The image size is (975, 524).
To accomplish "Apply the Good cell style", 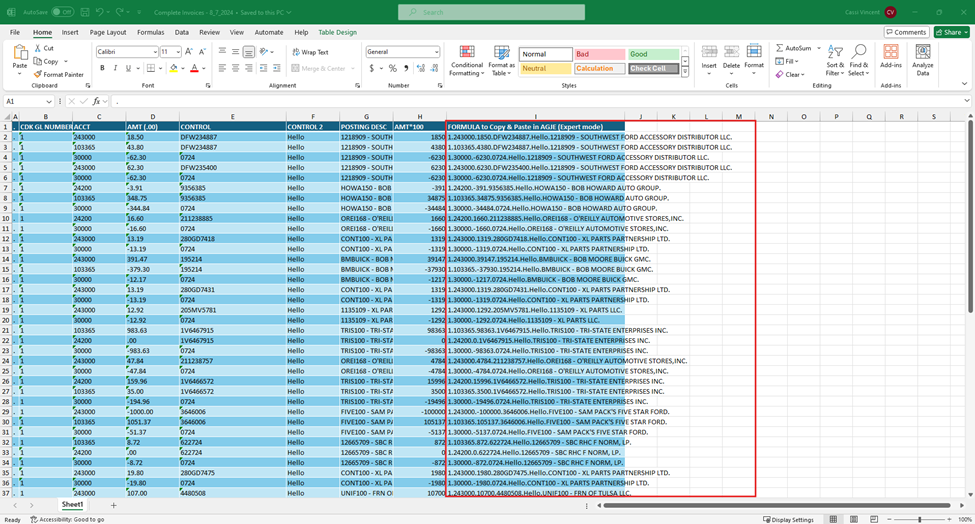I will click(x=653, y=54).
